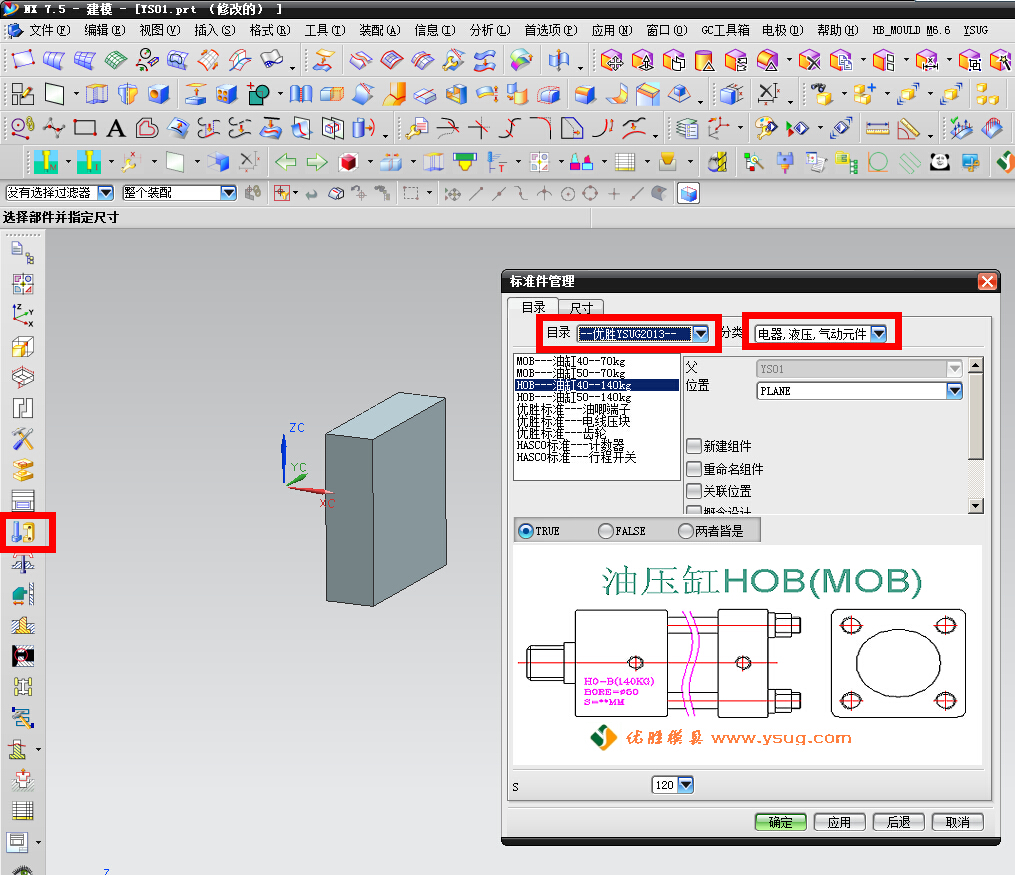Open Layer Settings stacked-sheets icon
1015x875 pixels.
[x=687, y=128]
